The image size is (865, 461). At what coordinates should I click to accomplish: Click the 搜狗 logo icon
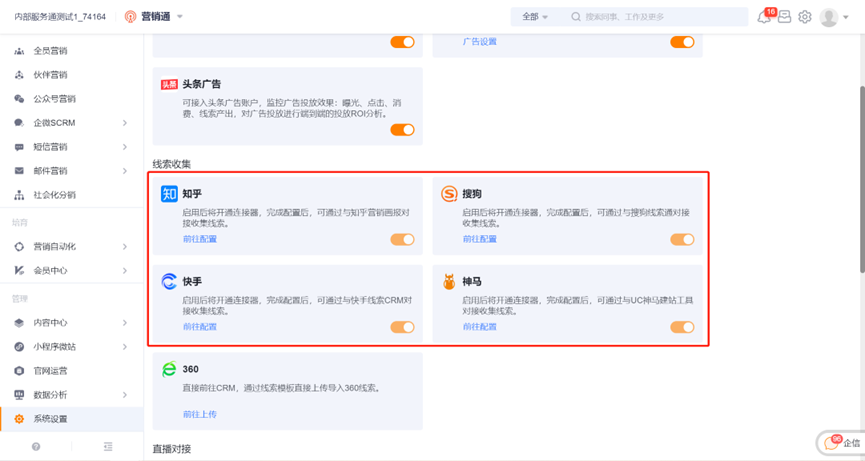(449, 194)
